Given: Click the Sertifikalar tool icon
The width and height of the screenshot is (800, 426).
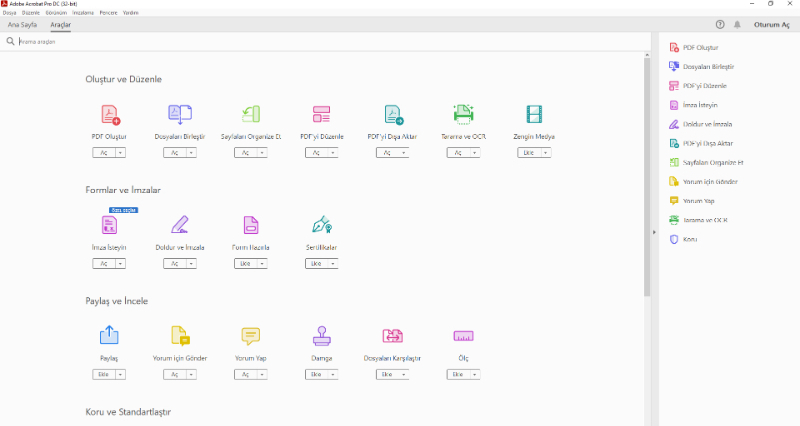Looking at the screenshot, I should (x=321, y=225).
